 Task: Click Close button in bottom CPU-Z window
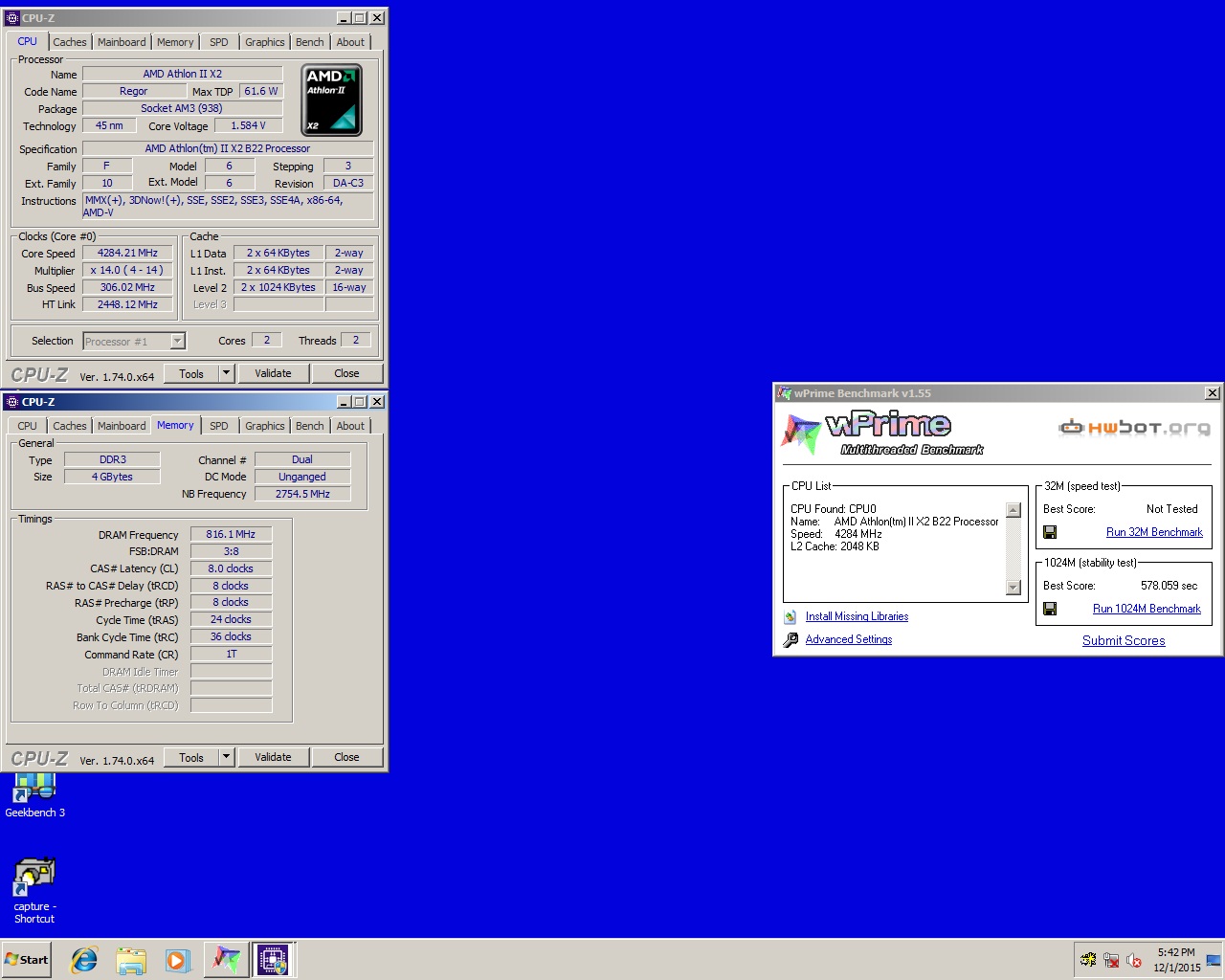point(346,757)
